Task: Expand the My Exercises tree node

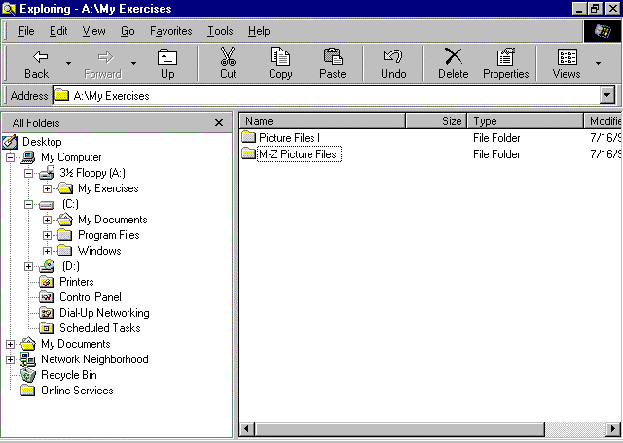Action: click(48, 188)
